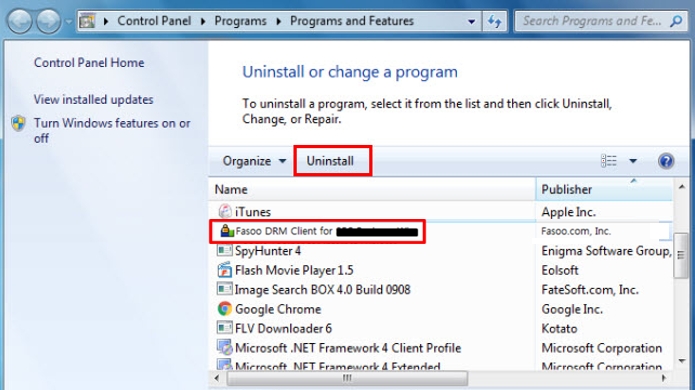
Task: Click the SpyHunter 4 icon
Action: [x=224, y=250]
